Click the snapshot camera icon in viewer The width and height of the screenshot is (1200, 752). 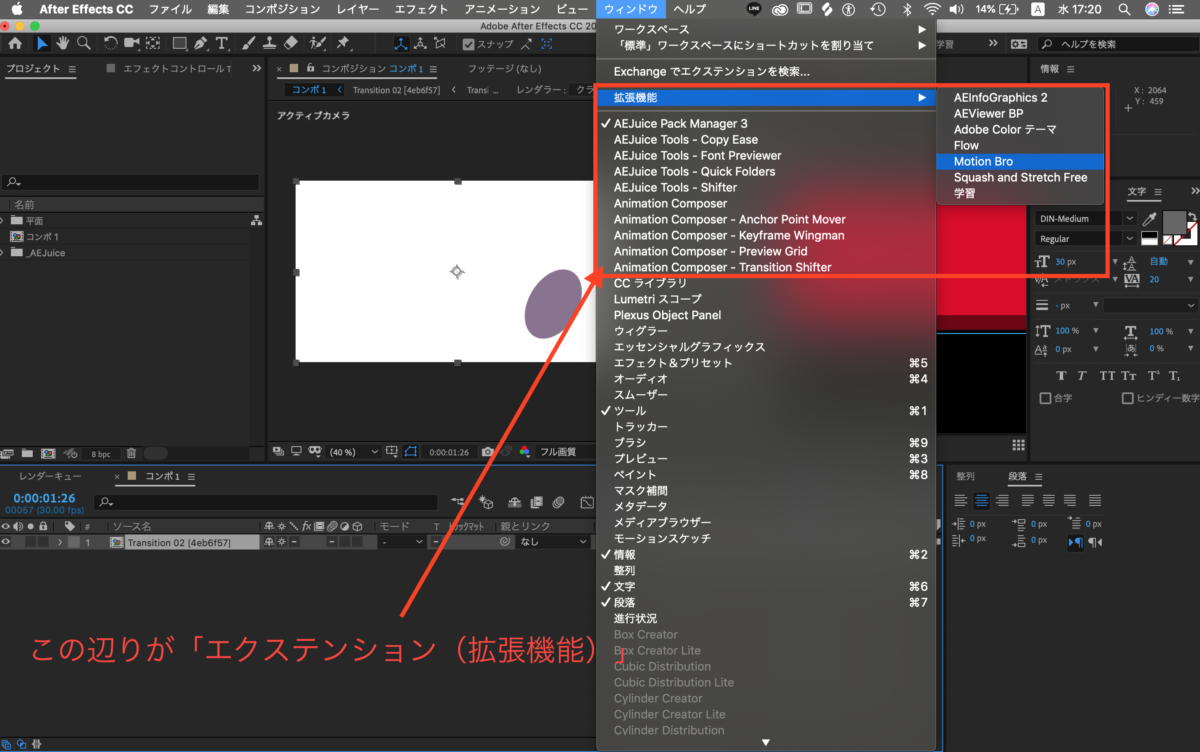(487, 452)
